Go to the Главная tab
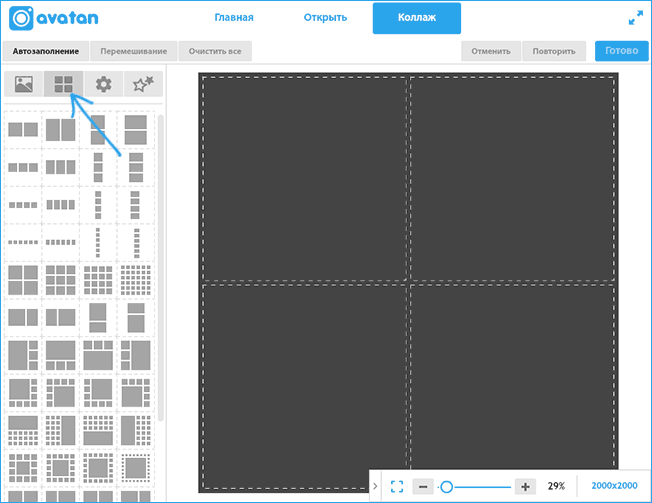Image resolution: width=652 pixels, height=503 pixels. click(234, 17)
